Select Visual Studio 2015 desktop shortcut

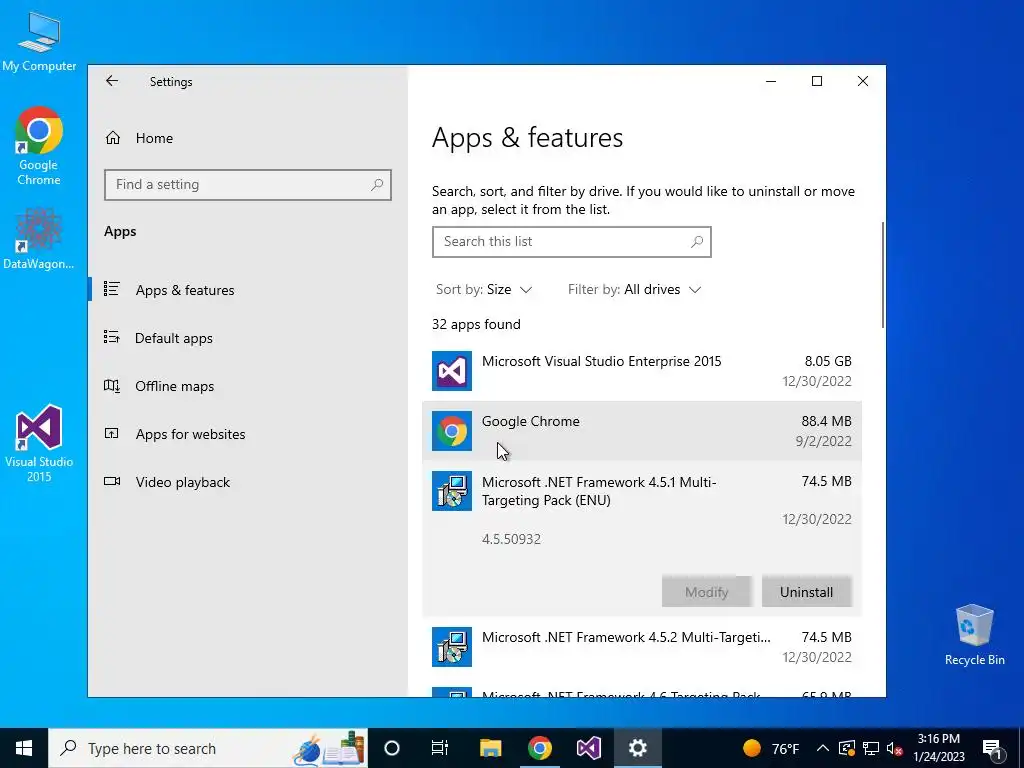coord(39,443)
